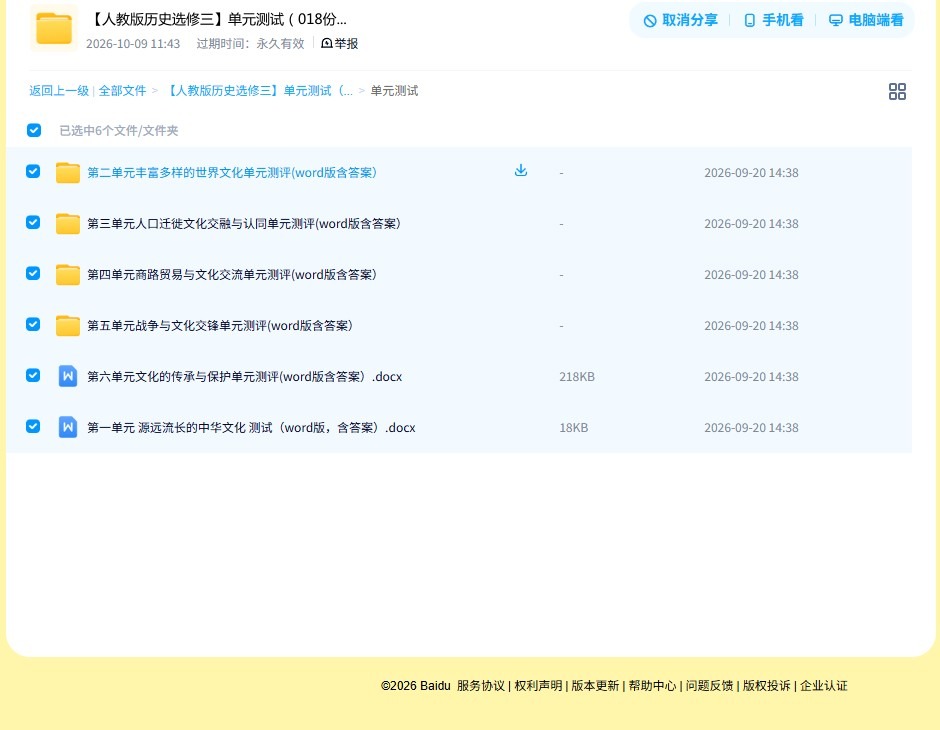Click 企业认证 footer link
This screenshot has height=730, width=940.
pyautogui.click(x=824, y=686)
